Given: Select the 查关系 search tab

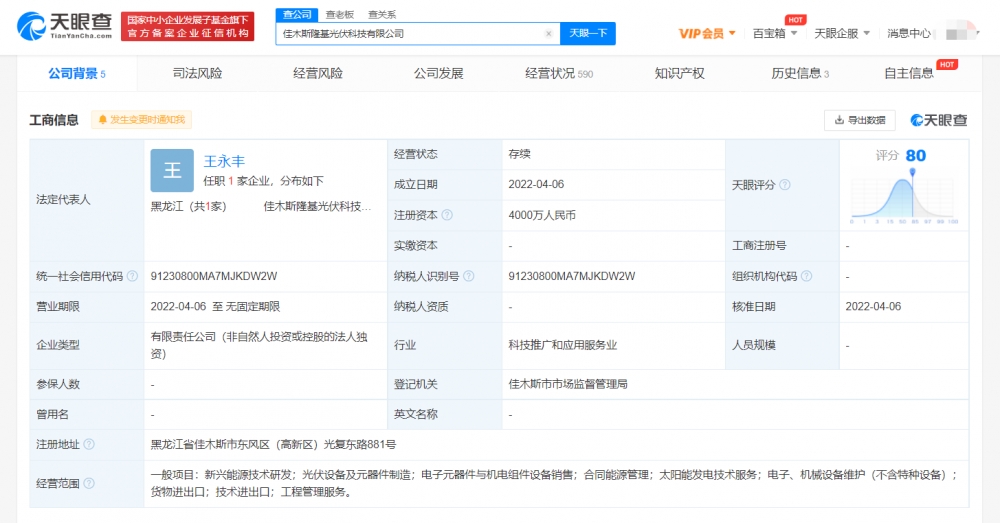Looking at the screenshot, I should point(381,14).
